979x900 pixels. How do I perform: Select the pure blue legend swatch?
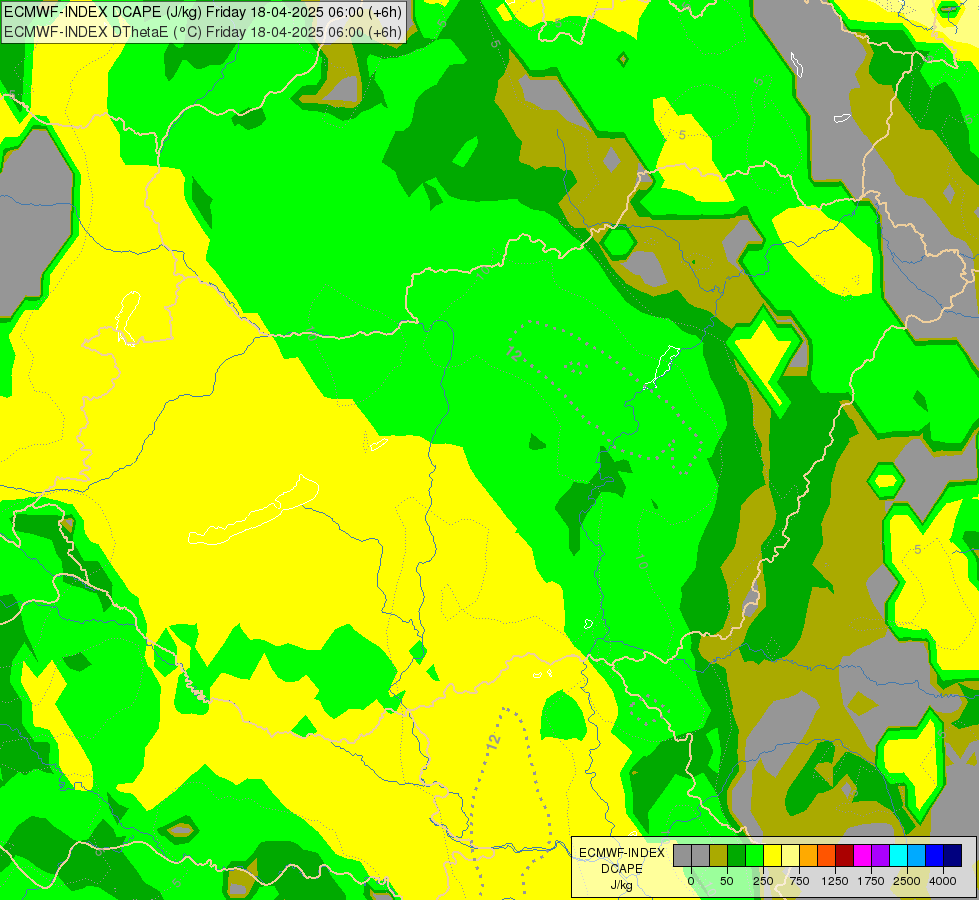point(935,855)
